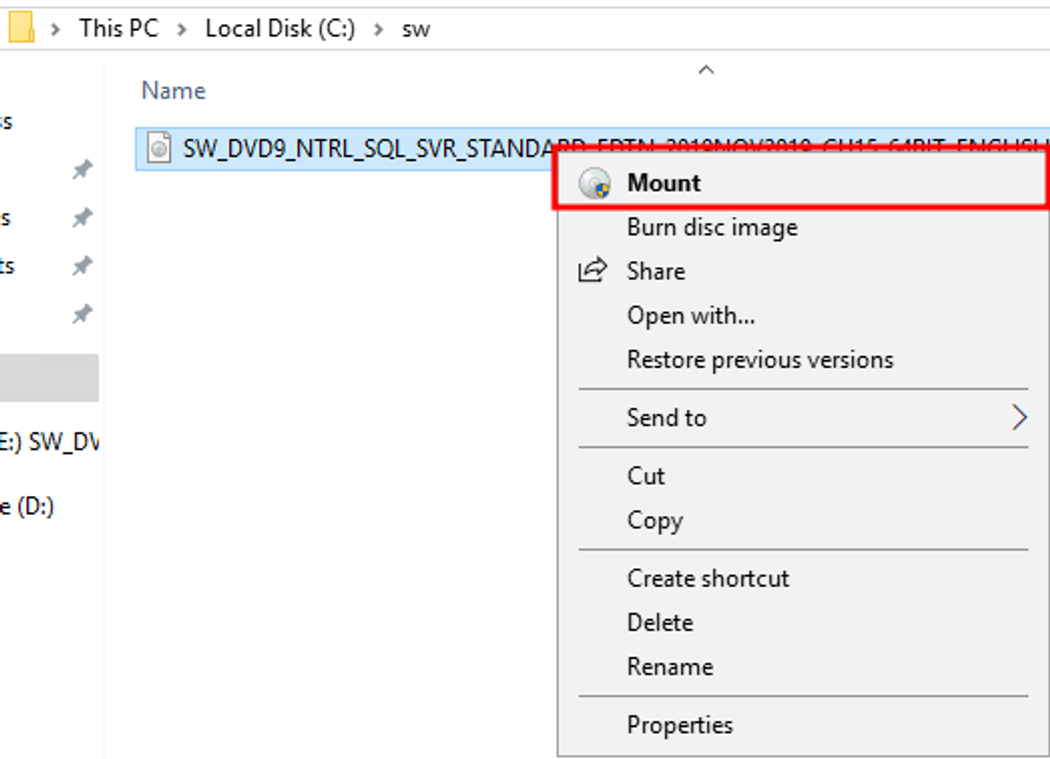Expand chevron after This PC breadcrumb
Viewport: 1050px width, 759px height.
[181, 29]
